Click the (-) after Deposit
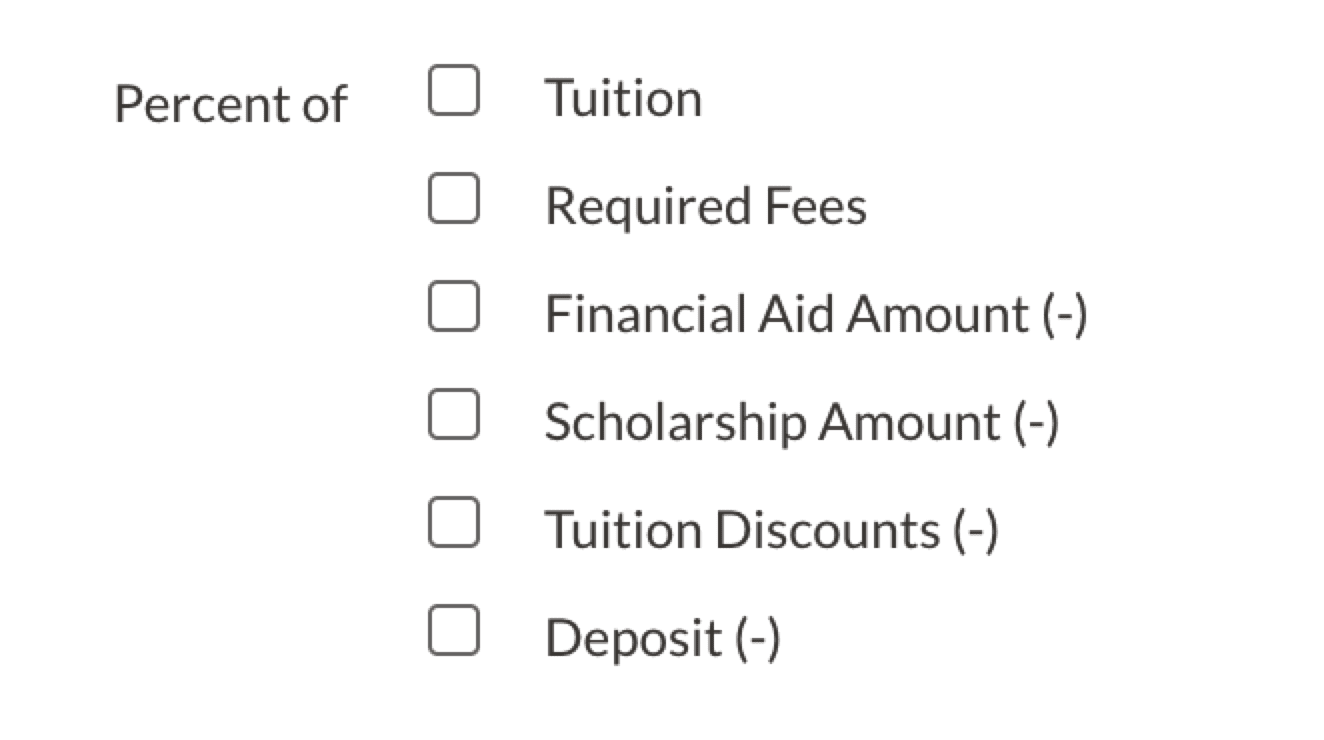 click(757, 638)
